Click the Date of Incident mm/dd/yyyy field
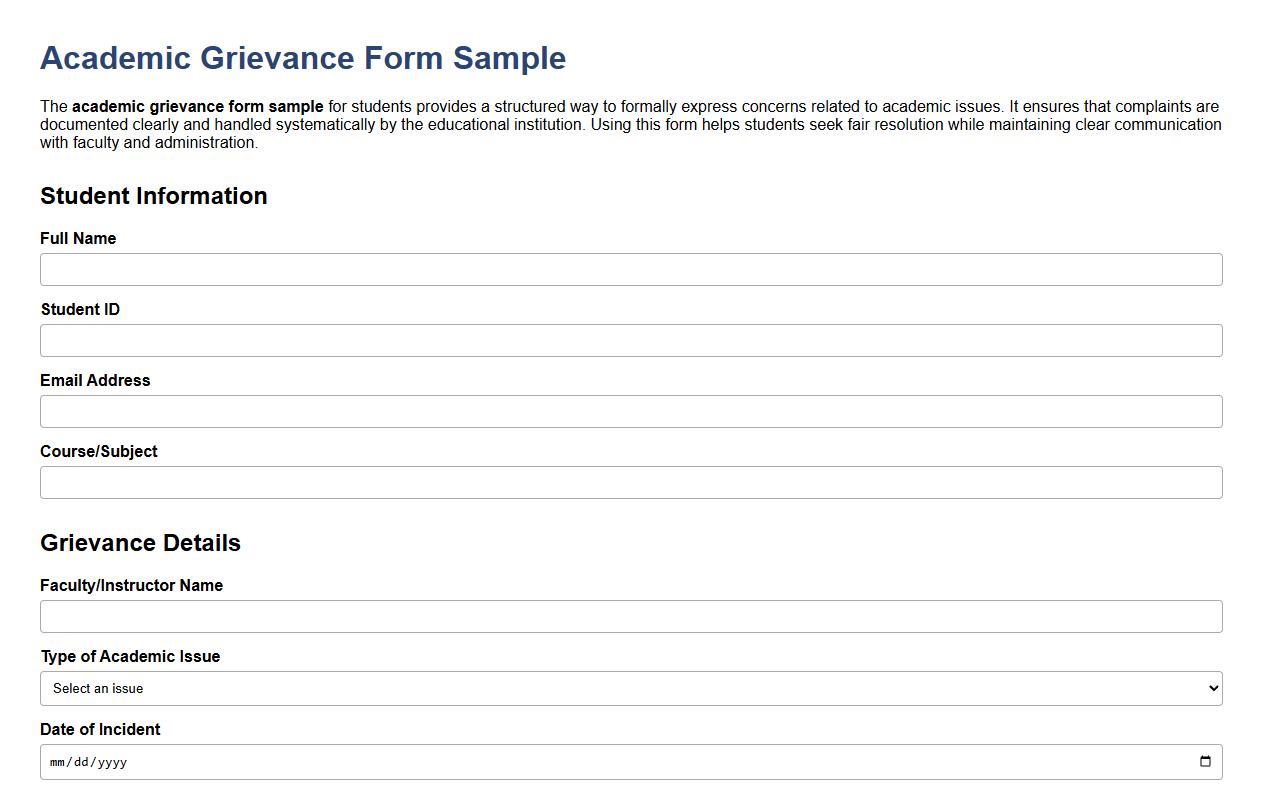 pos(400,761)
